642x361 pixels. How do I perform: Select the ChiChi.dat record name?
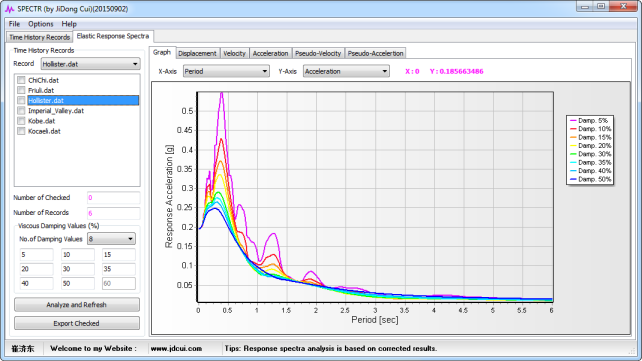(43, 80)
